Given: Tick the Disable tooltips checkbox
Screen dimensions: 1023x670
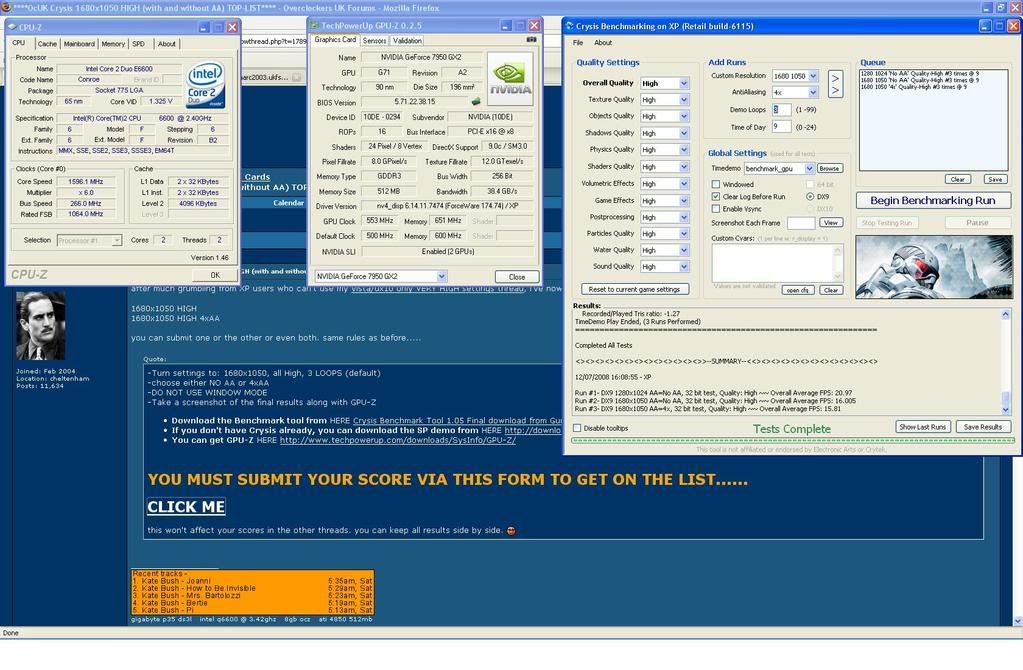Looking at the screenshot, I should coord(576,428).
